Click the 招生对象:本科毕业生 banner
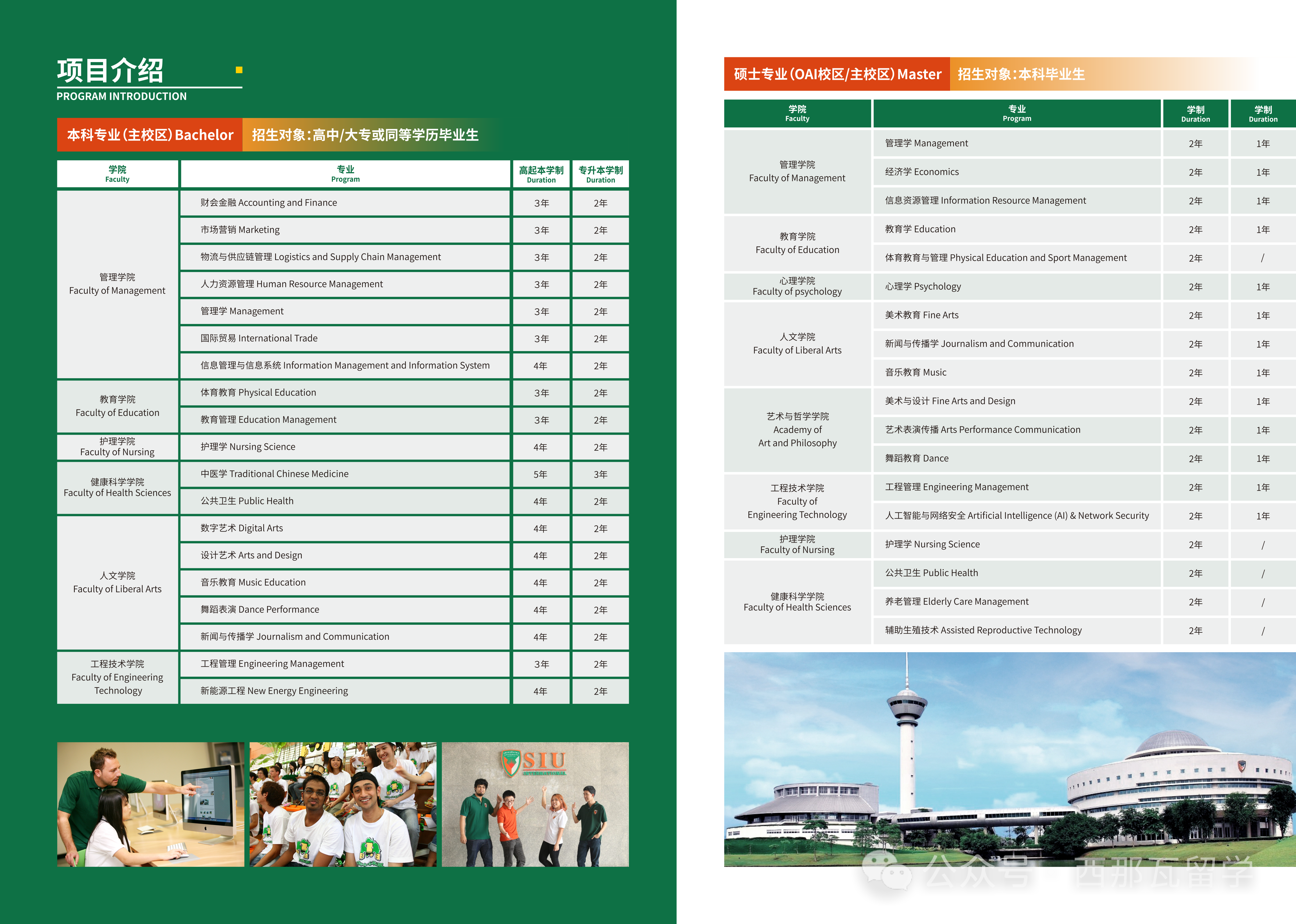 click(x=1022, y=73)
